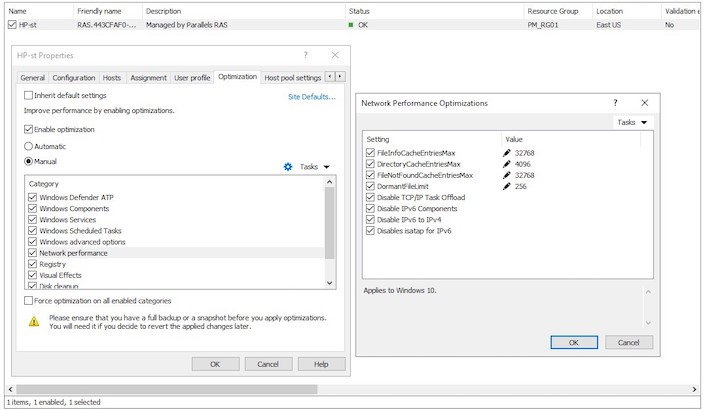Switch to the Configuration tab

[74, 77]
